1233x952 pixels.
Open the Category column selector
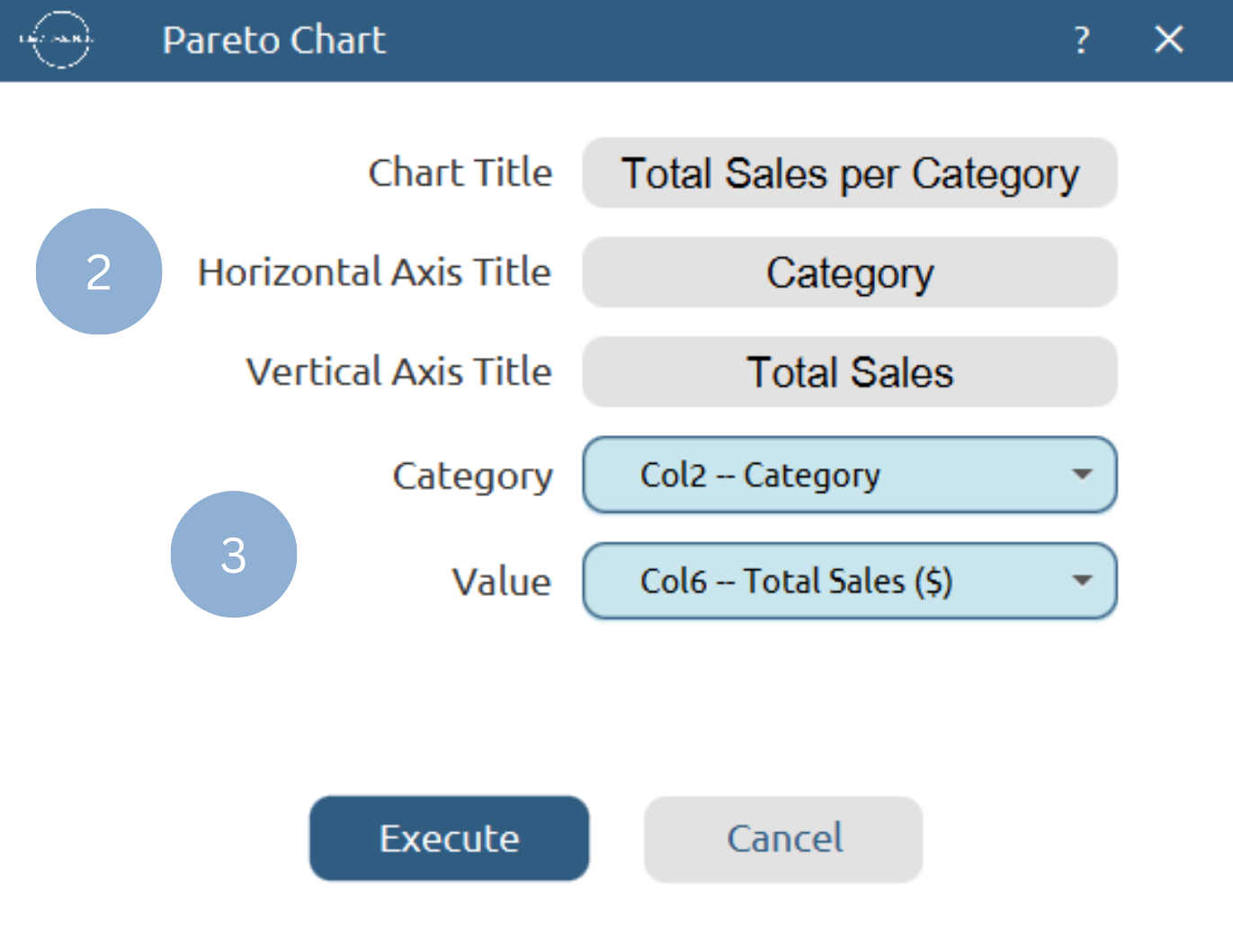click(x=849, y=476)
